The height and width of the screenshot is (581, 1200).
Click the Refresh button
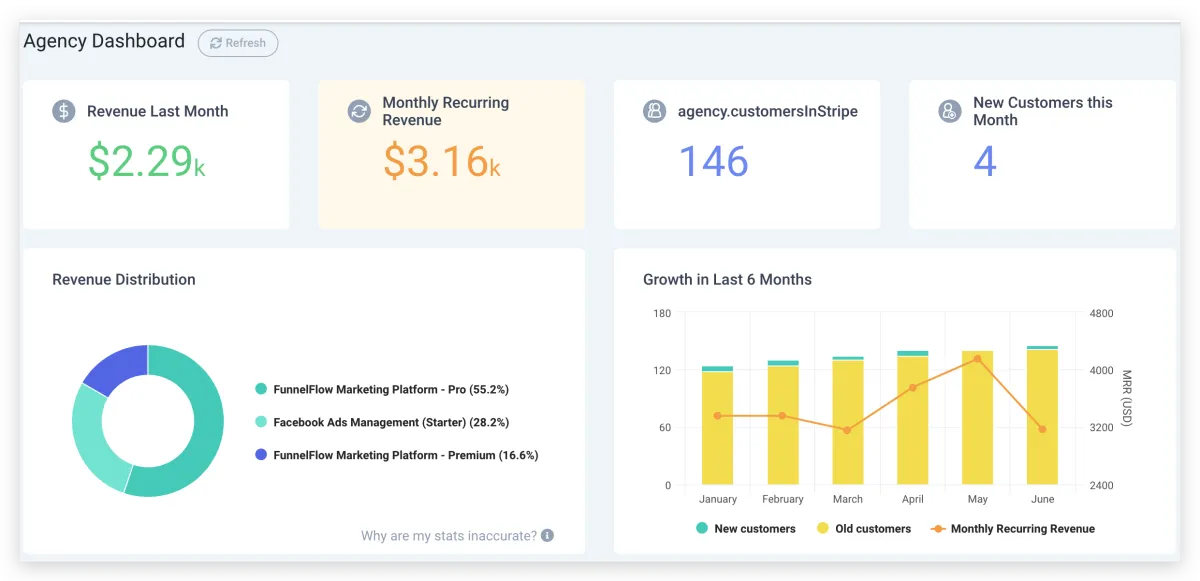tap(238, 43)
